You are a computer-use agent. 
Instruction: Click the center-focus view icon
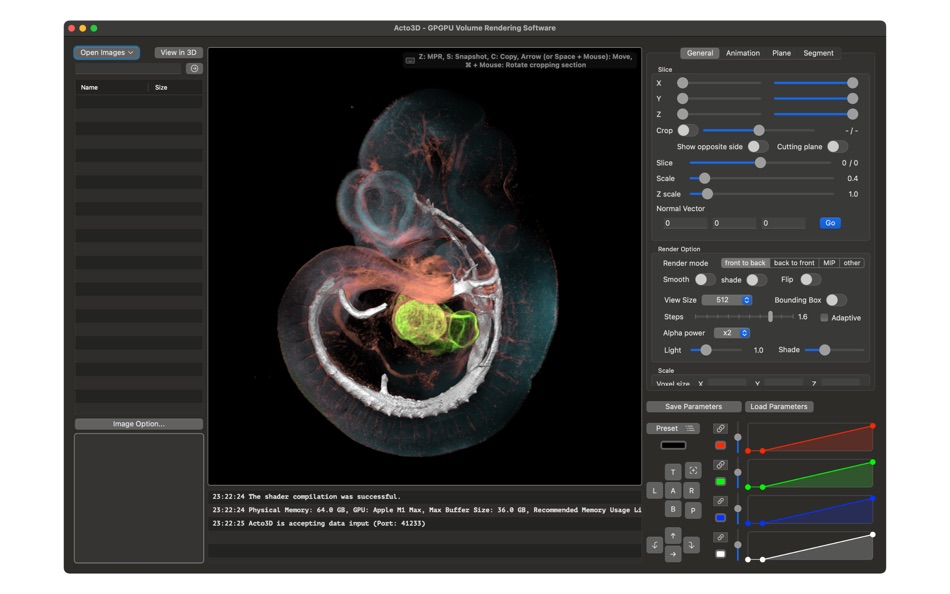[x=692, y=471]
